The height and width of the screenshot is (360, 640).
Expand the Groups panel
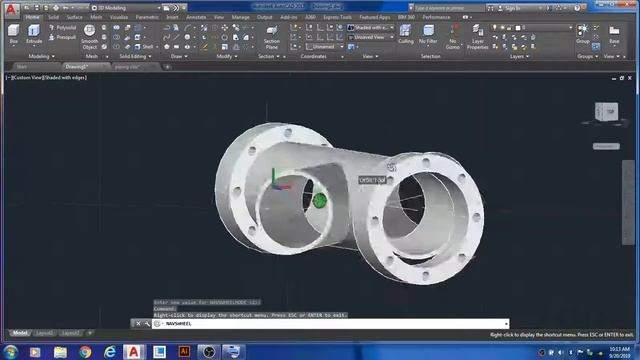tap(587, 56)
